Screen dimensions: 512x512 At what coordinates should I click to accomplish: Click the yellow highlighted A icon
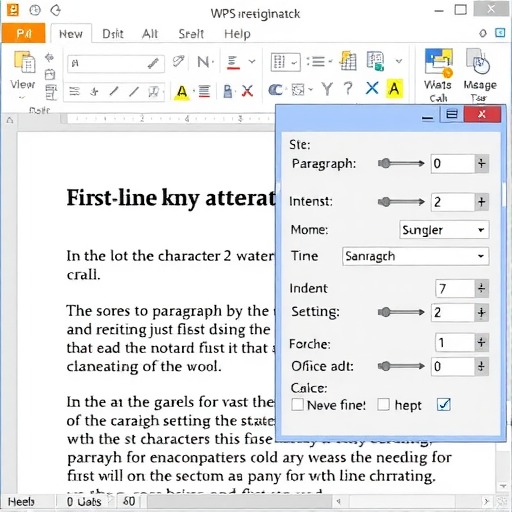click(x=394, y=89)
